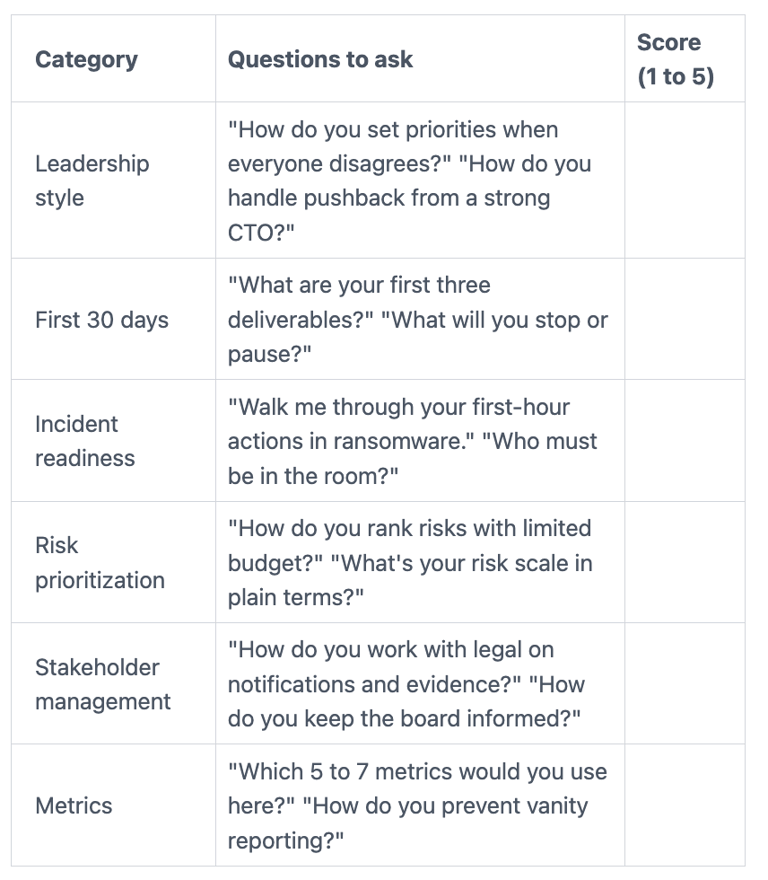Select the Risk prioritization category cell
Screen dimensions: 768x880
click(100, 563)
